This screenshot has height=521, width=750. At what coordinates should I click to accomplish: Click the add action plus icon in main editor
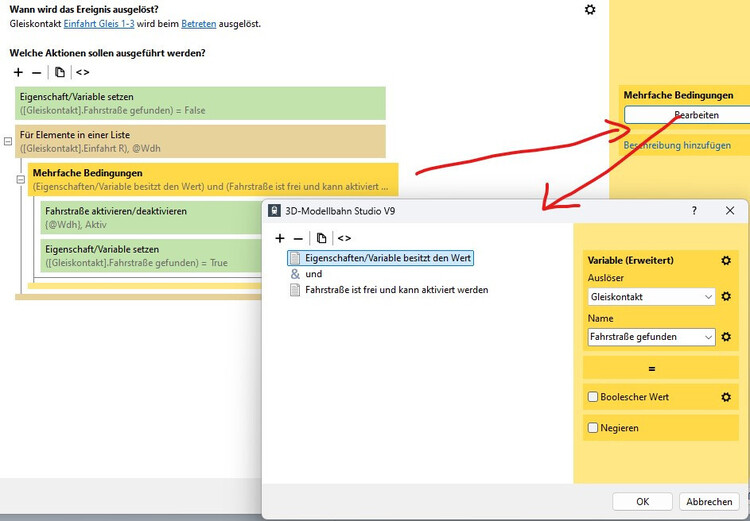18,72
